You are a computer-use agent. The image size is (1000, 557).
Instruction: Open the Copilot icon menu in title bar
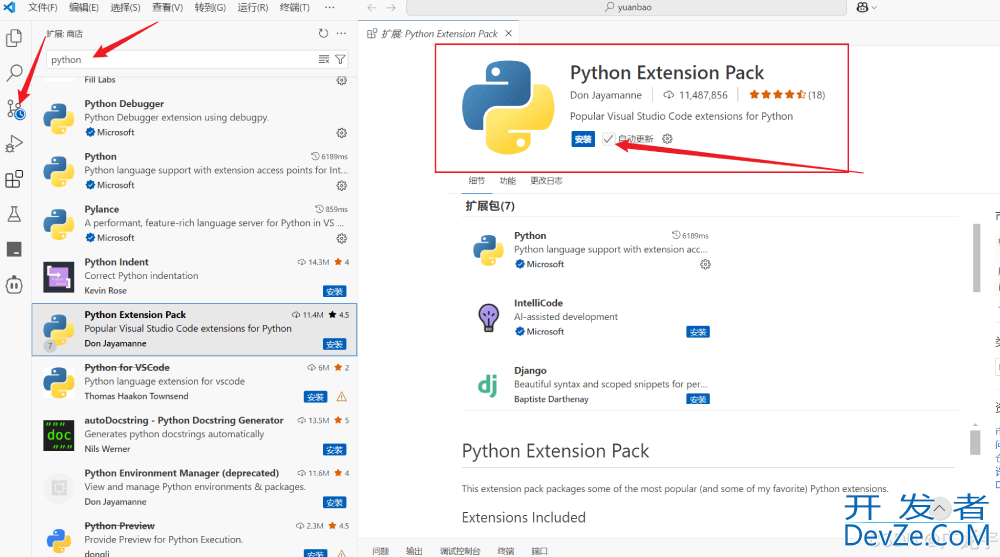coord(867,7)
